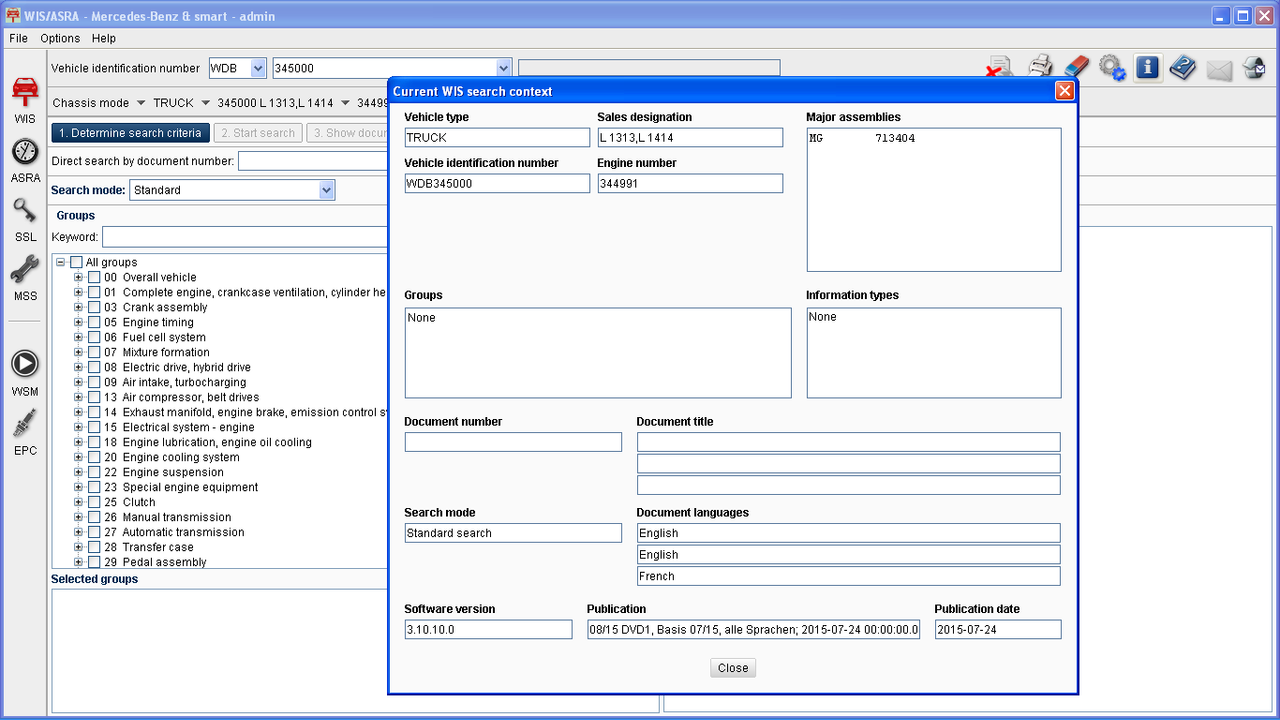Click the Direct search by document number field
Screen dimensions: 1280x720
[x=313, y=161]
